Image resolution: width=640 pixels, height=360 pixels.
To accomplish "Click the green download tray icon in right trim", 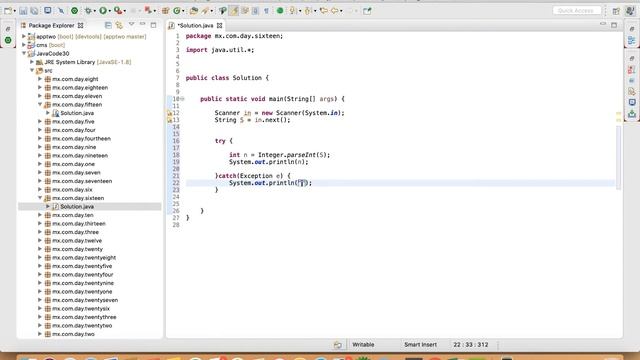I will point(632,113).
